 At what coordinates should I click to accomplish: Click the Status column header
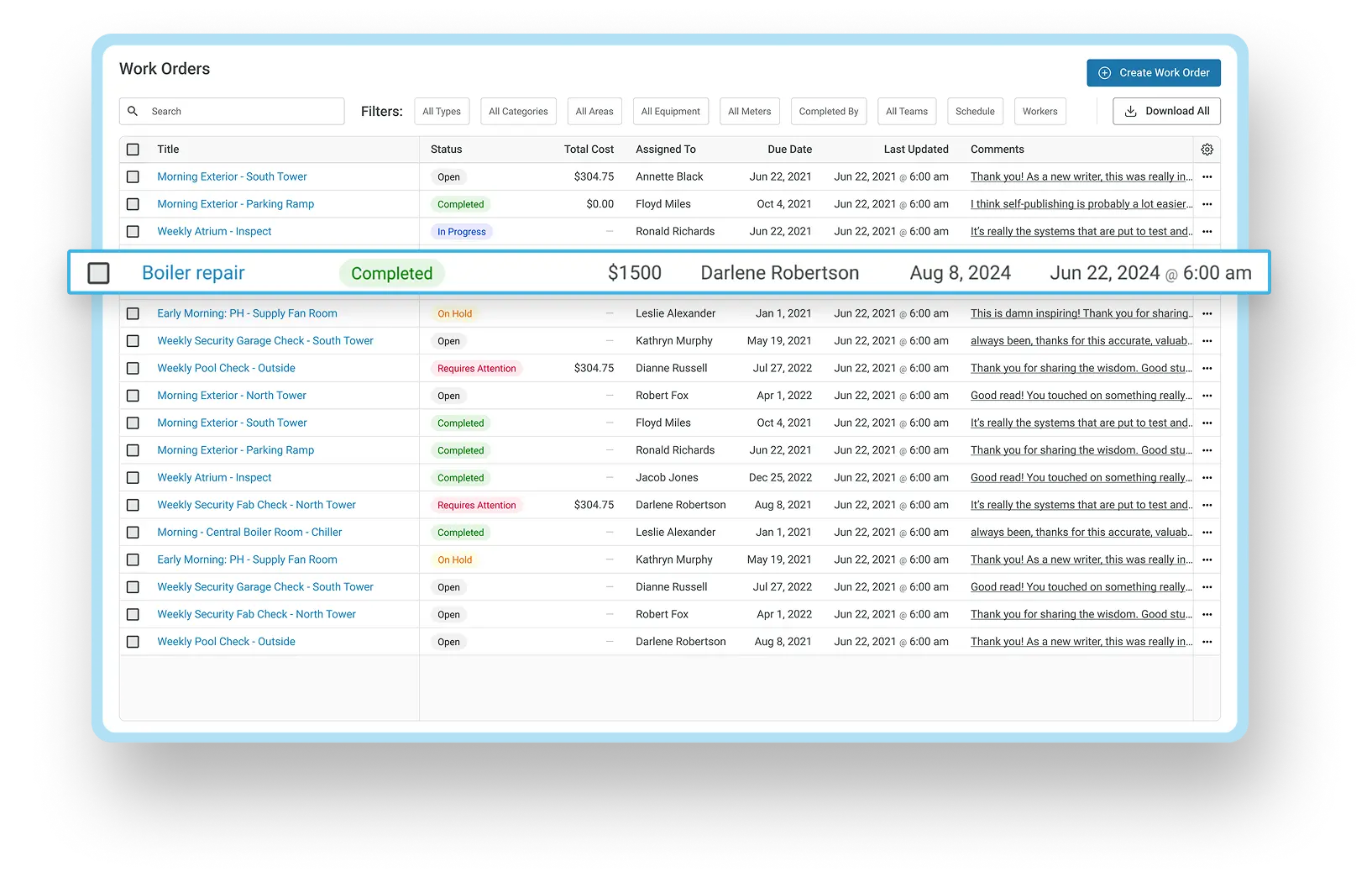[x=446, y=150]
